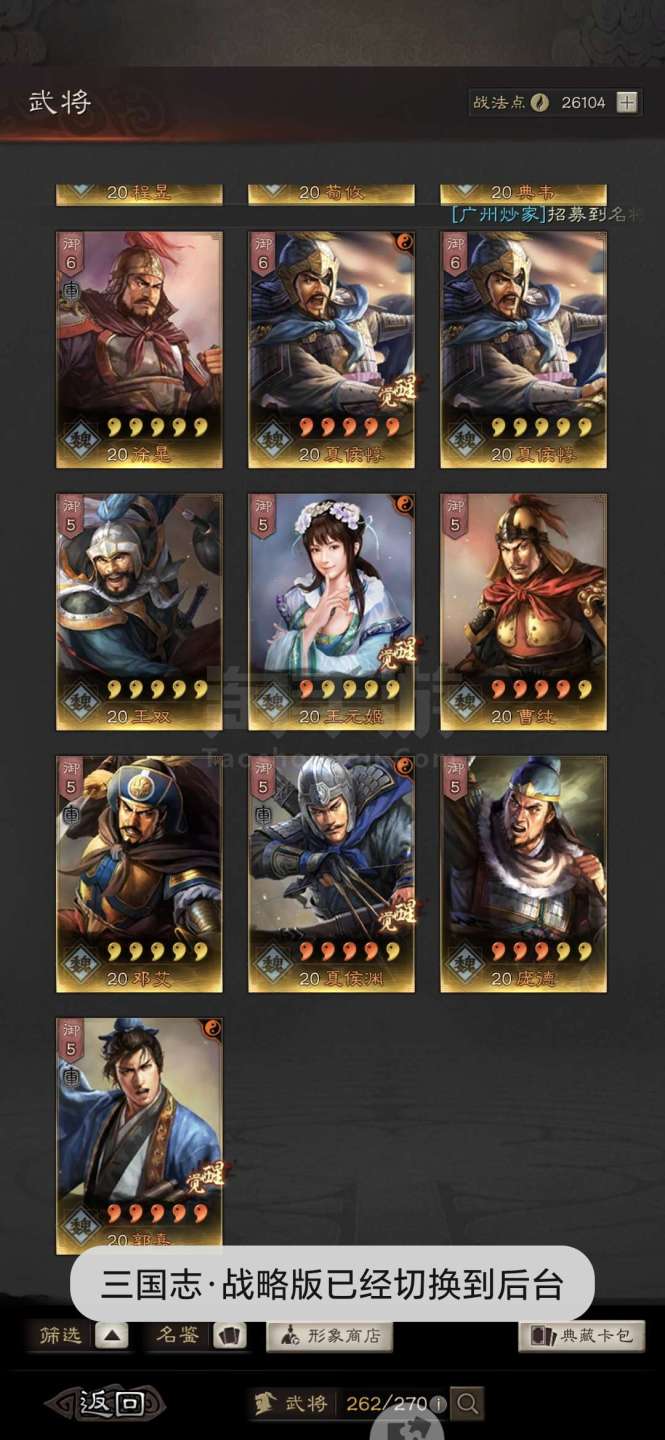
Task: Click the yin-yang icon on 郭嘉 card
Action: coord(210,1028)
